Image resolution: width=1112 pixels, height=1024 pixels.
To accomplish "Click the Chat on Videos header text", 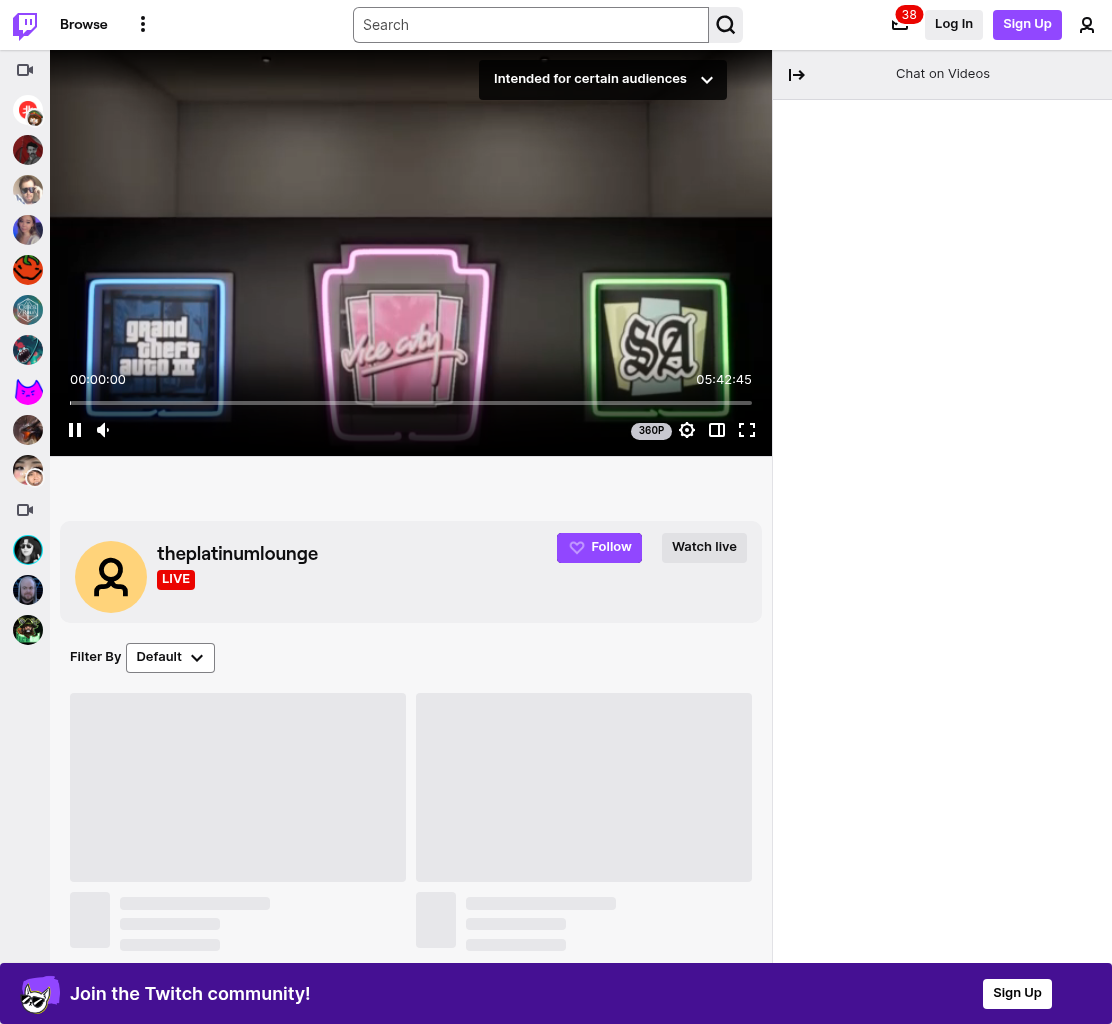I will pyautogui.click(x=943, y=74).
